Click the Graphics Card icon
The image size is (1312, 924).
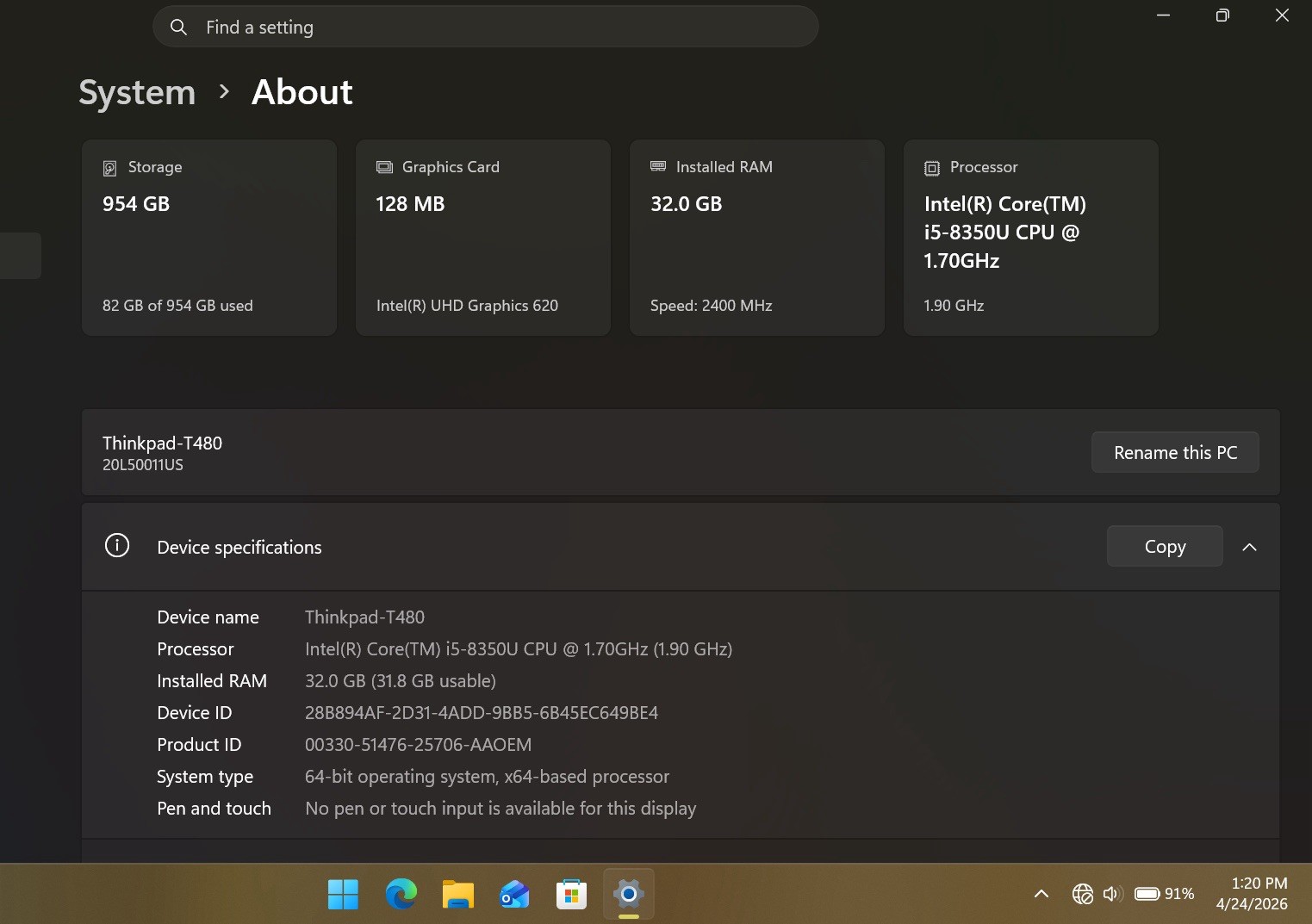tap(384, 167)
